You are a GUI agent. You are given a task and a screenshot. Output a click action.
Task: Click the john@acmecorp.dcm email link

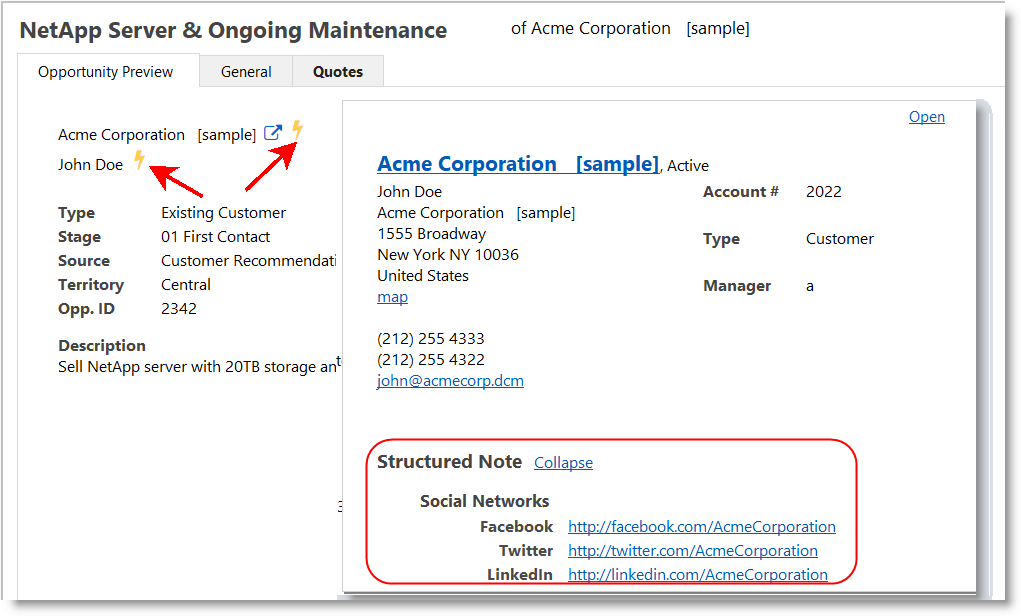pos(450,381)
